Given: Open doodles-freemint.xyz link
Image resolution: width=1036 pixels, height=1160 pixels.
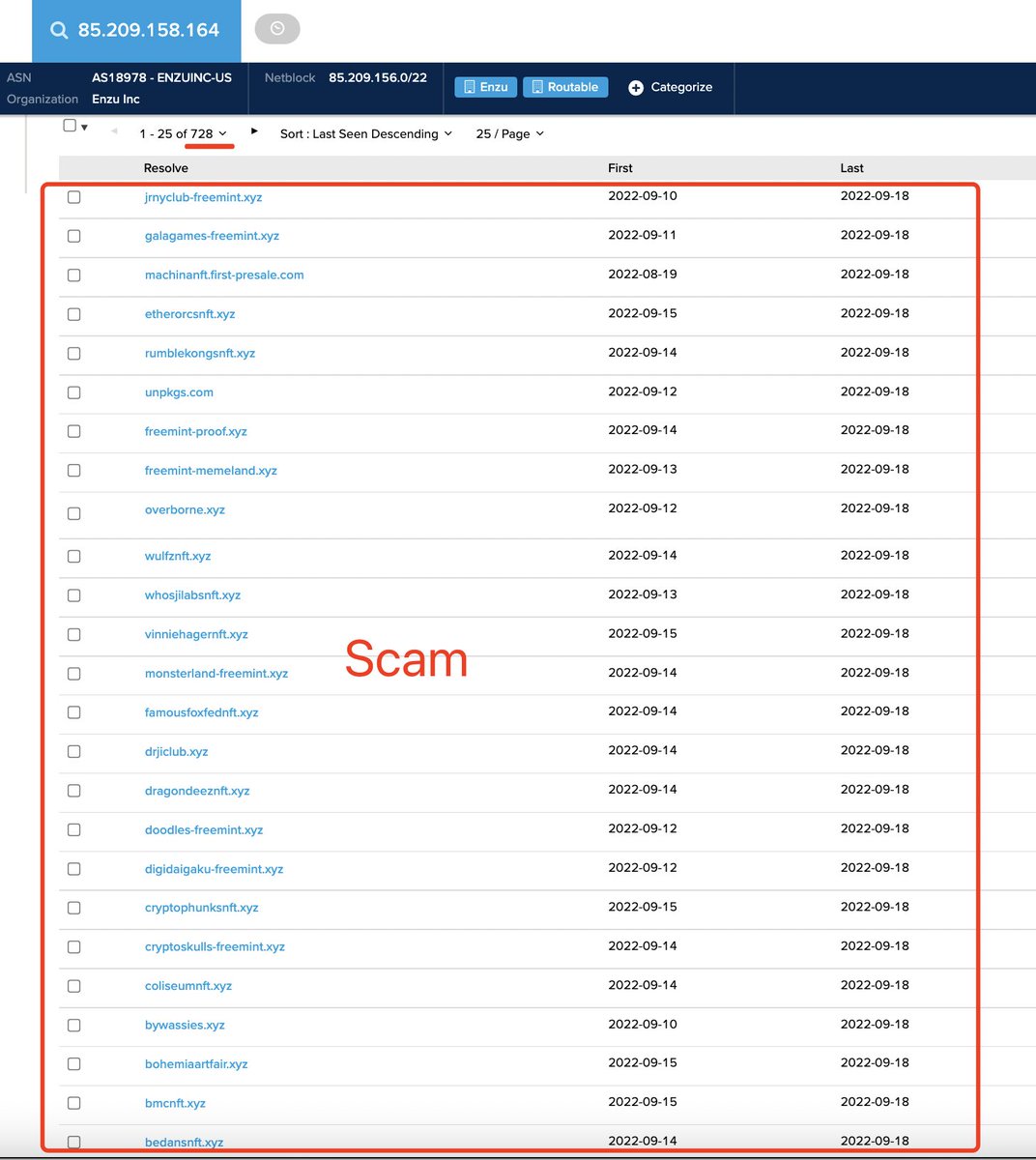Looking at the screenshot, I should [x=204, y=830].
